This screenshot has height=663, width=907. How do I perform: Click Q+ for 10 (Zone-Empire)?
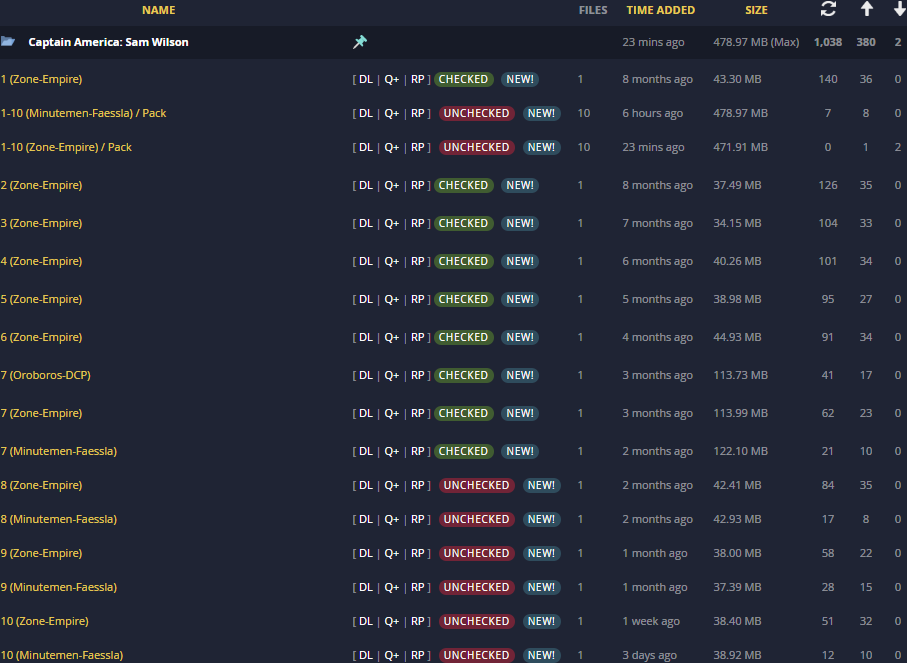(392, 621)
